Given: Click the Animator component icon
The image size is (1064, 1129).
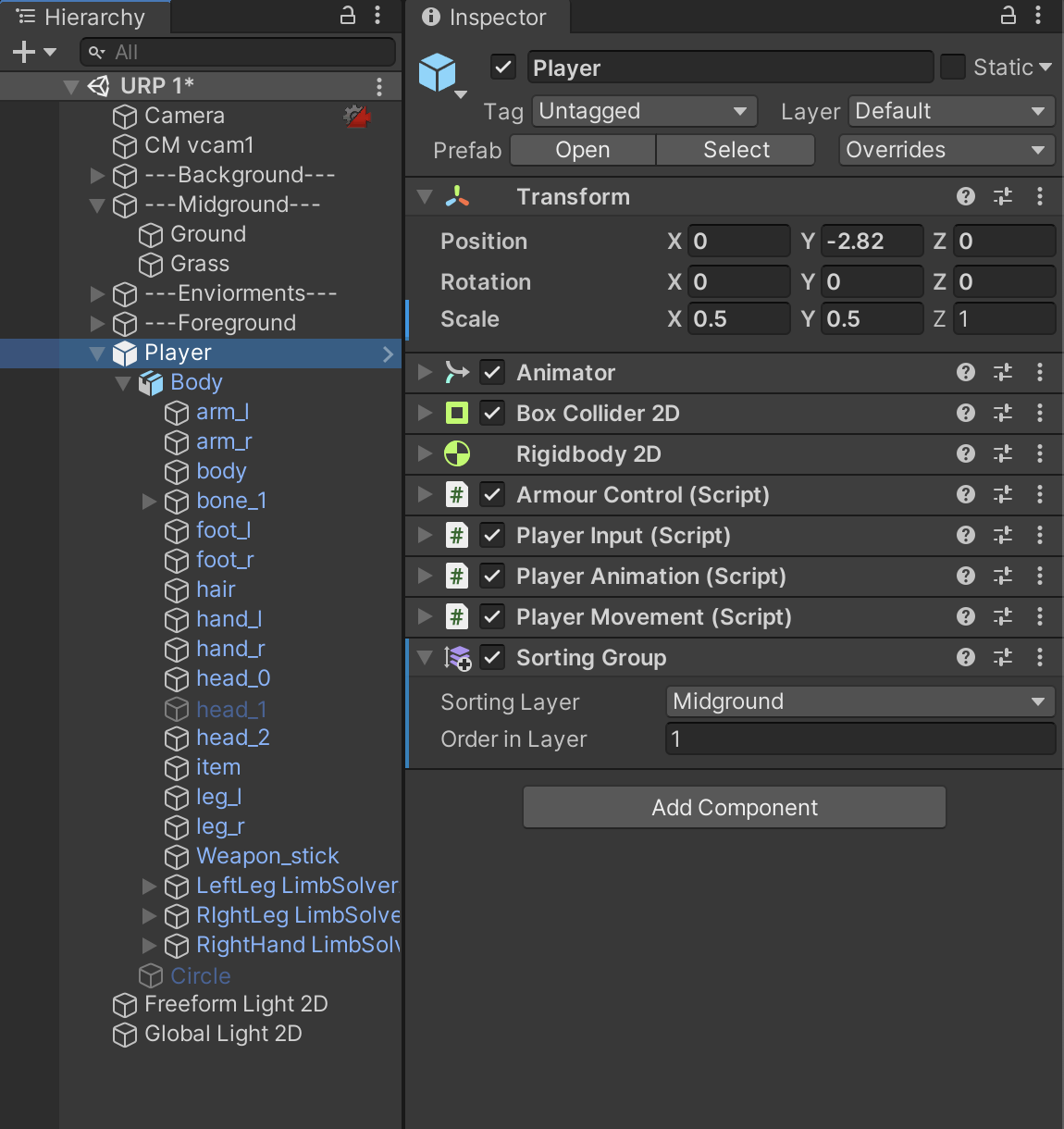Looking at the screenshot, I should coord(457,372).
